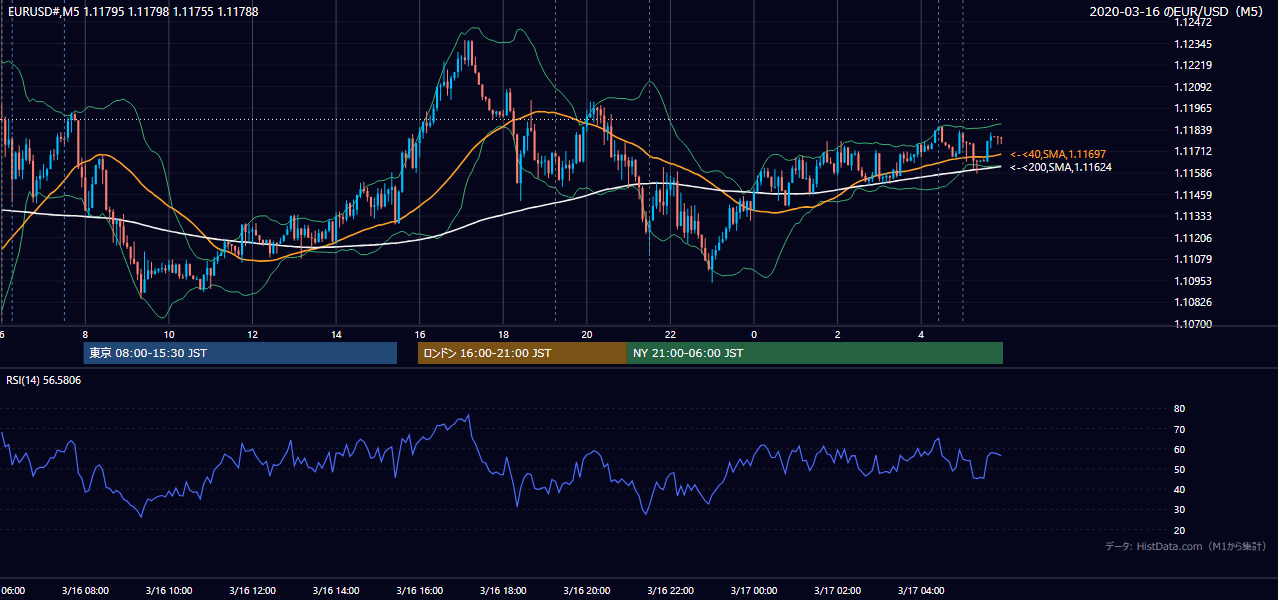The height and width of the screenshot is (600, 1278).
Task: Click price scale value 1.11206
Action: click(1193, 238)
